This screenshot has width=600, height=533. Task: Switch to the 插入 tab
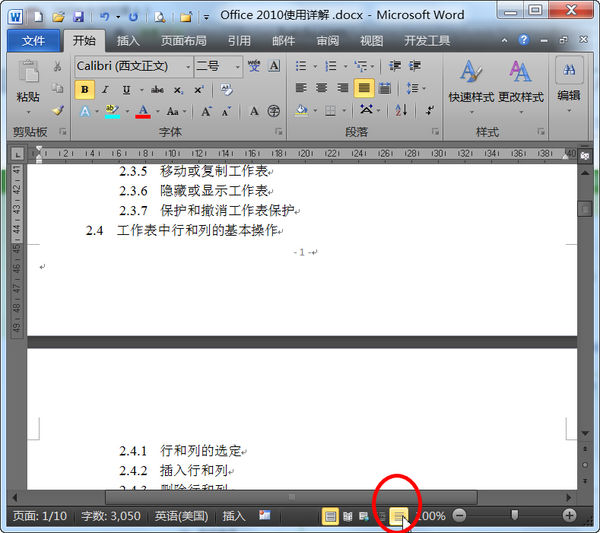128,41
